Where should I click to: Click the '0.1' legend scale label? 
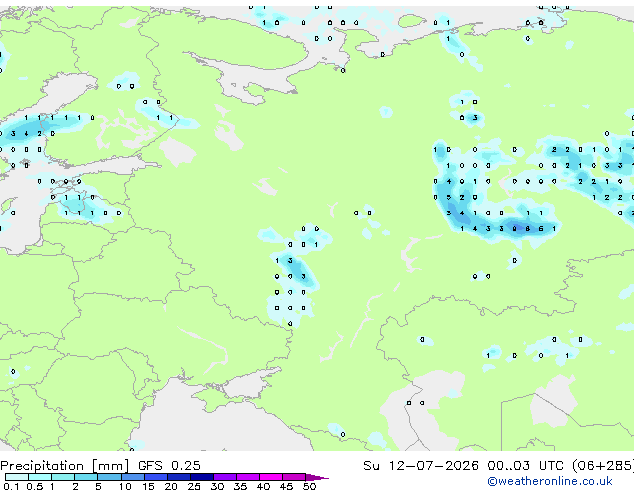pyautogui.click(x=11, y=486)
